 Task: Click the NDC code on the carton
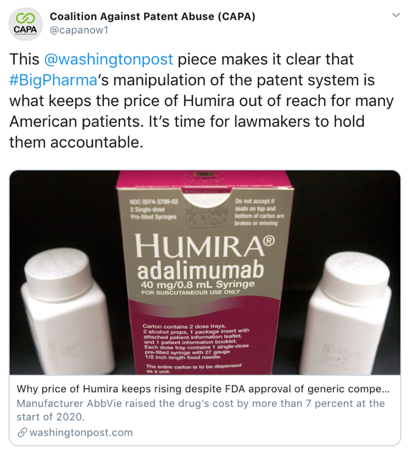pyautogui.click(x=154, y=202)
